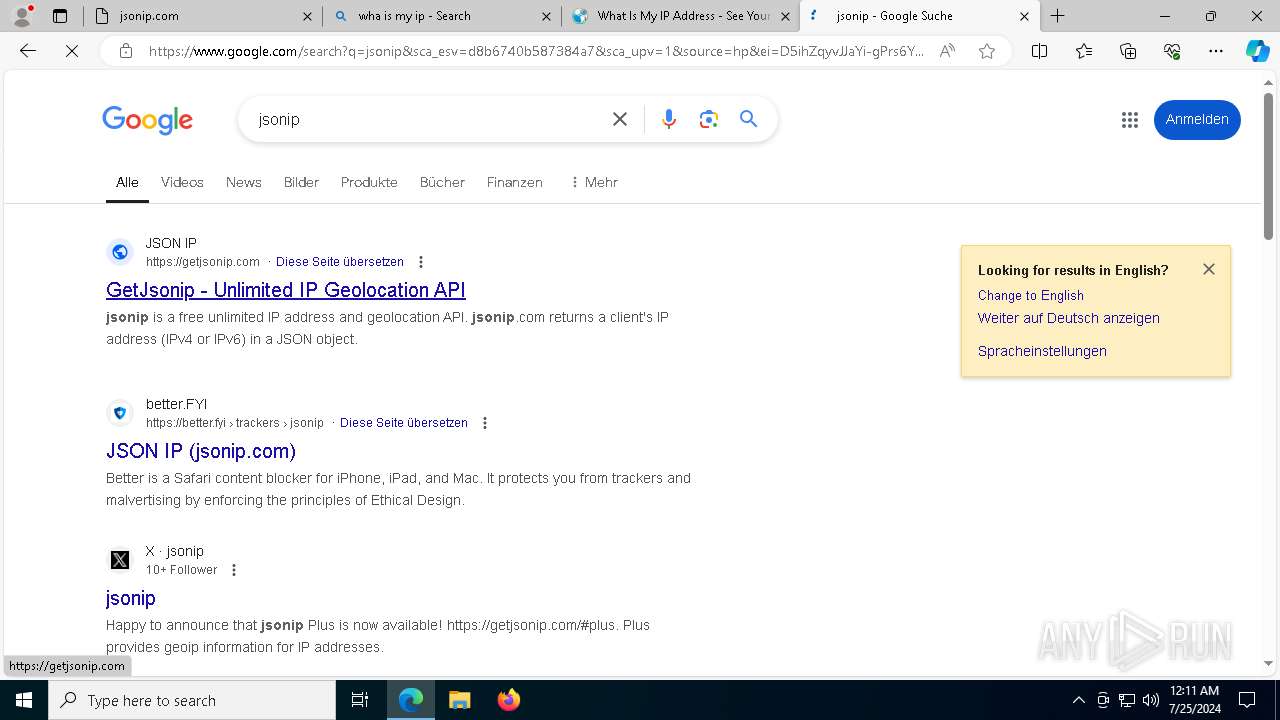Activate the Read aloud icon

[946, 51]
